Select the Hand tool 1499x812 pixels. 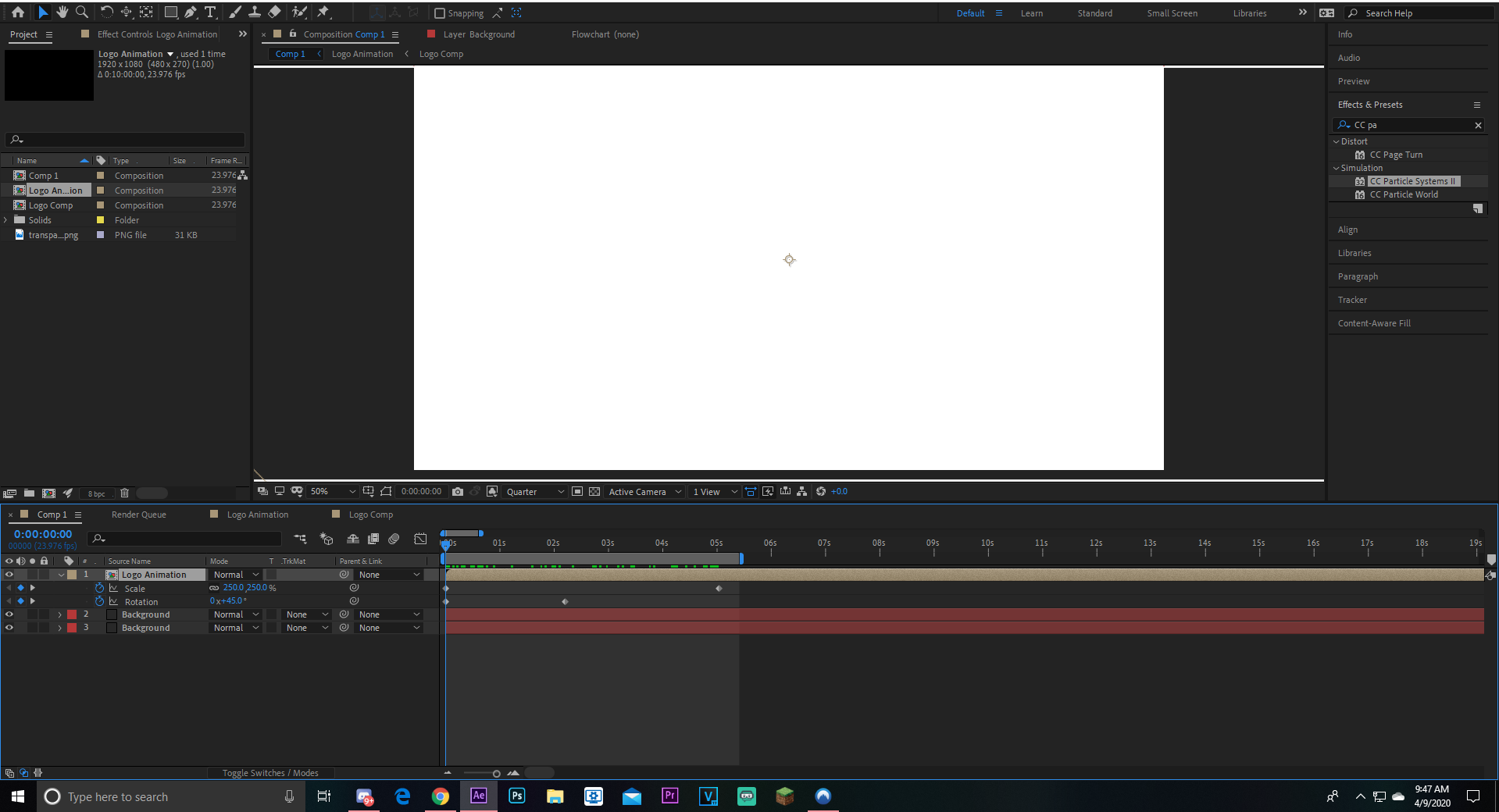pyautogui.click(x=62, y=12)
